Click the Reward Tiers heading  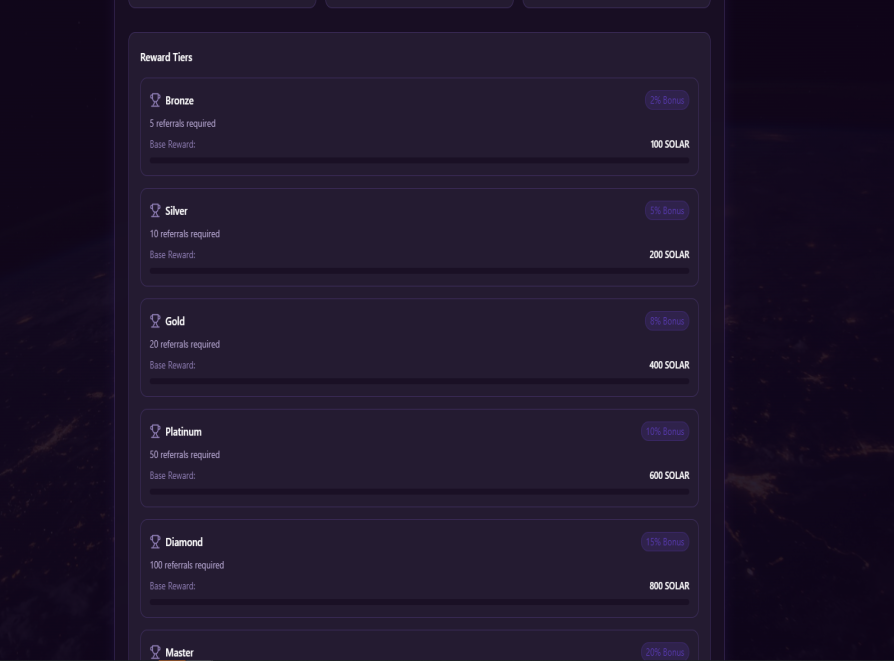click(x=166, y=58)
